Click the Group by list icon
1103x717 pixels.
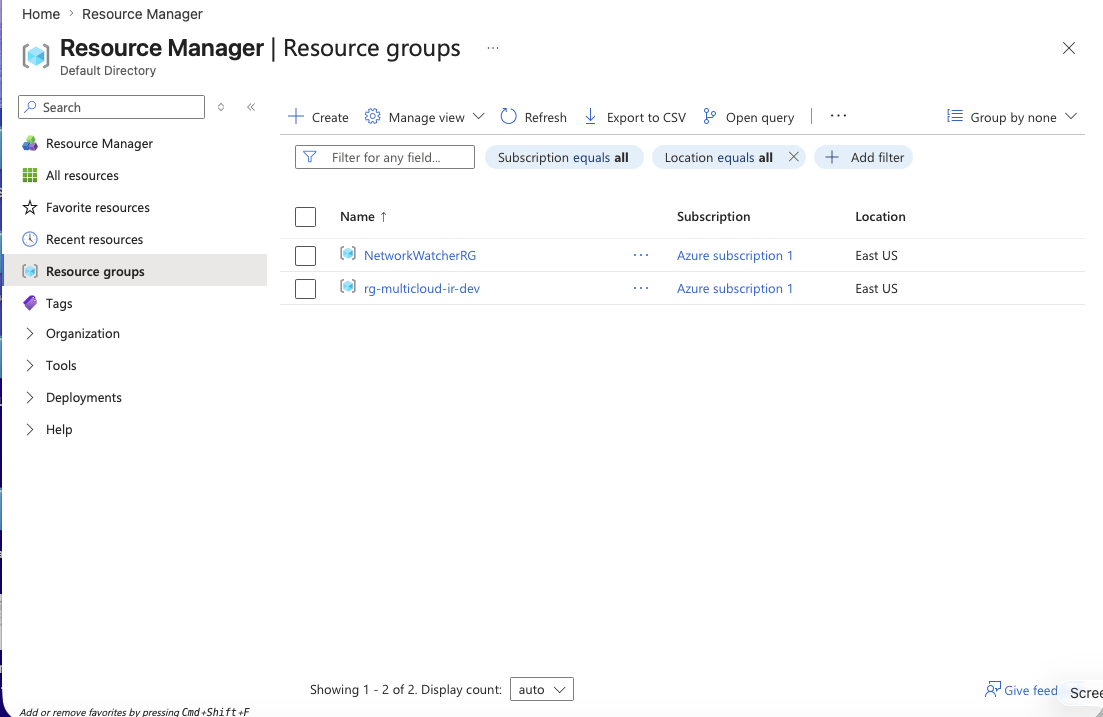point(955,116)
